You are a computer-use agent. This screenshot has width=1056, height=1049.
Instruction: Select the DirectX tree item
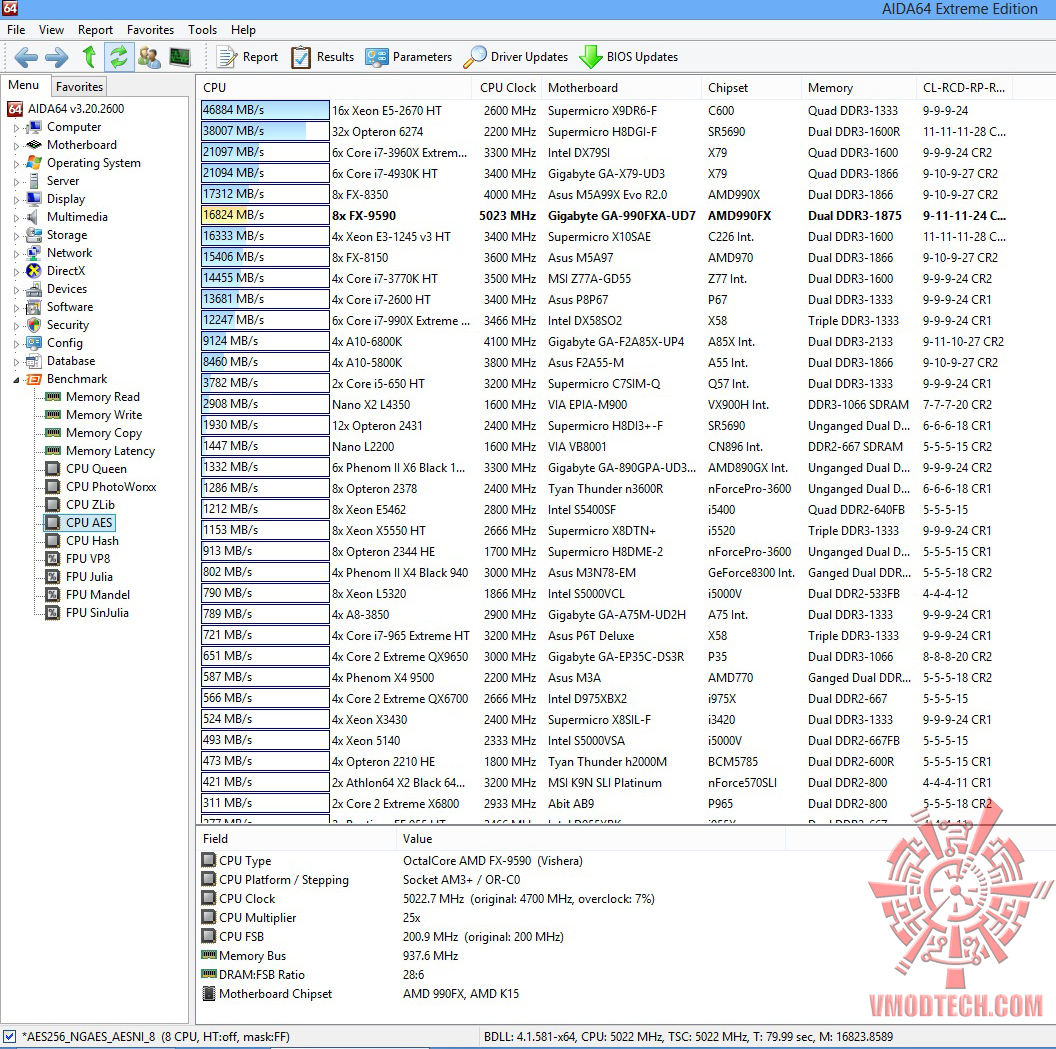point(55,271)
